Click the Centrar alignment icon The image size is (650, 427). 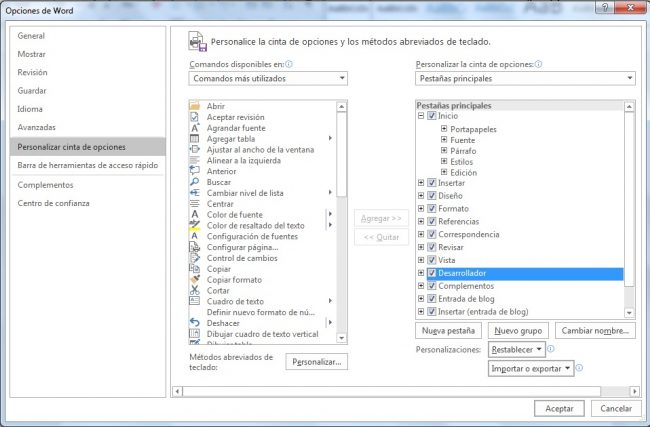point(194,204)
